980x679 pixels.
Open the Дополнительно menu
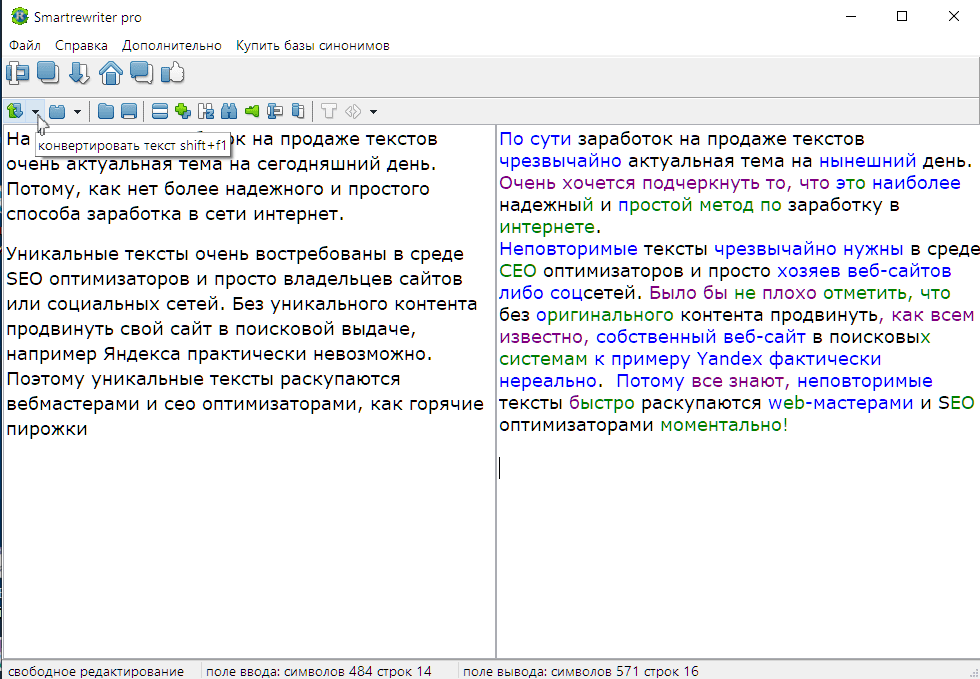[172, 46]
